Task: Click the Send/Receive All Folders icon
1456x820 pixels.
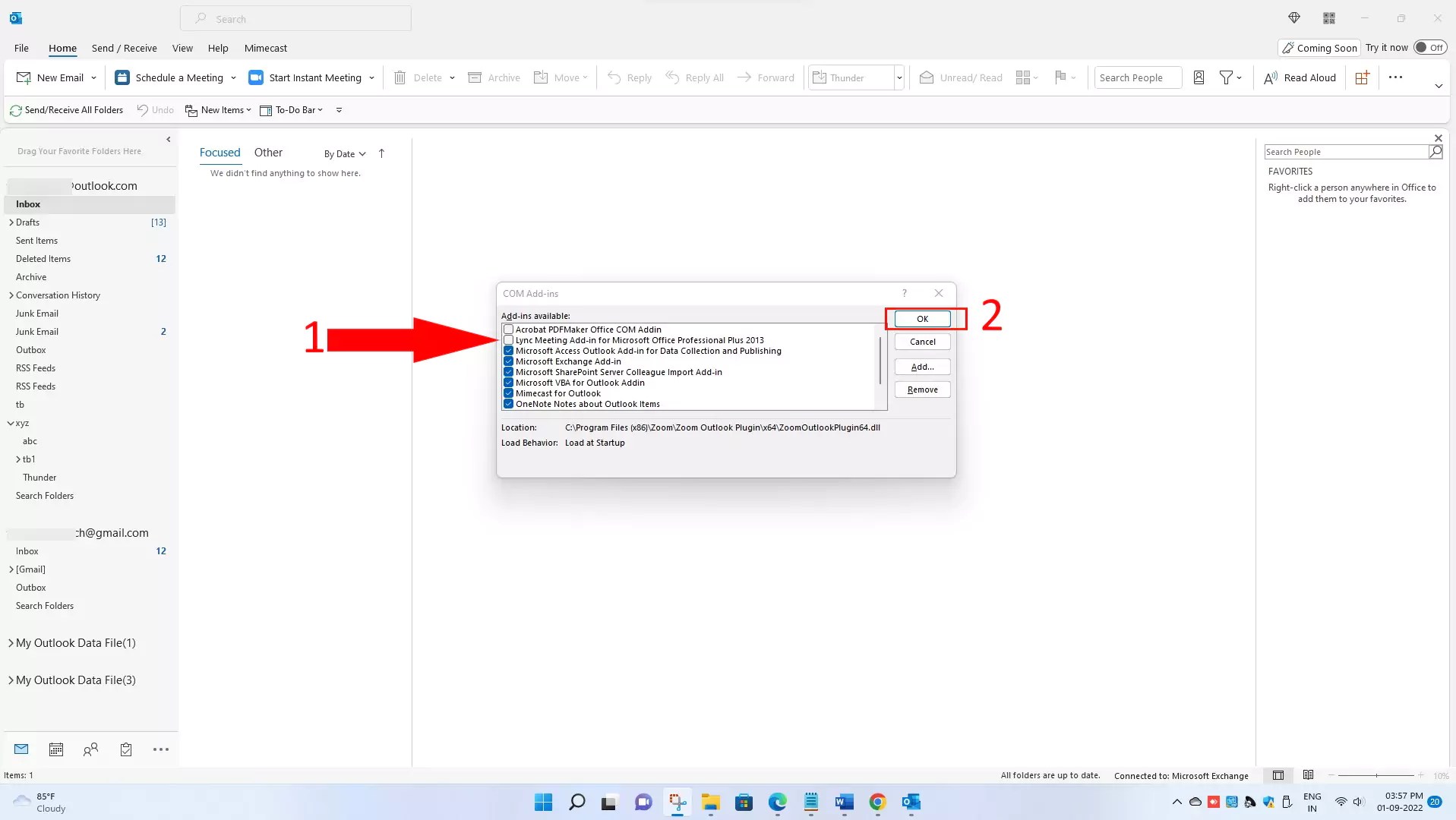Action: pyautogui.click(x=15, y=110)
